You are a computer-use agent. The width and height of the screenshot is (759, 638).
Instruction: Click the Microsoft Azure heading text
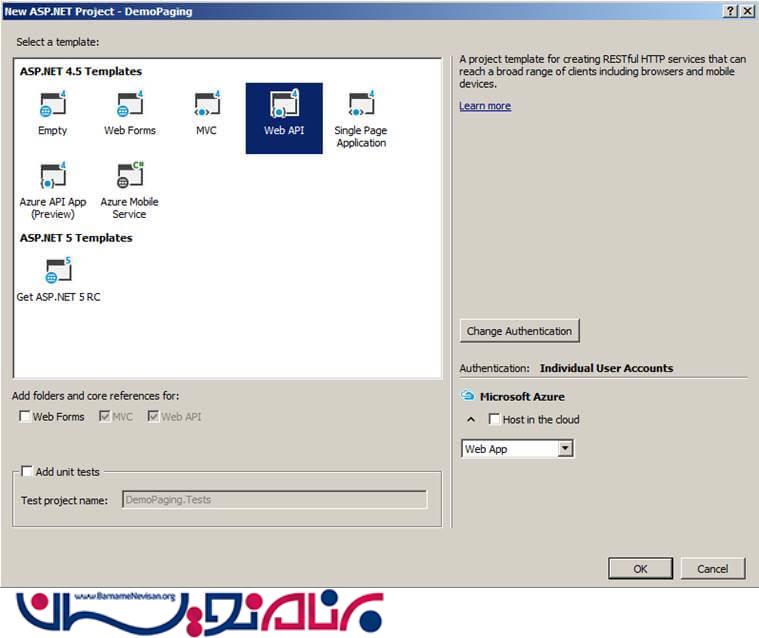[x=522, y=396]
